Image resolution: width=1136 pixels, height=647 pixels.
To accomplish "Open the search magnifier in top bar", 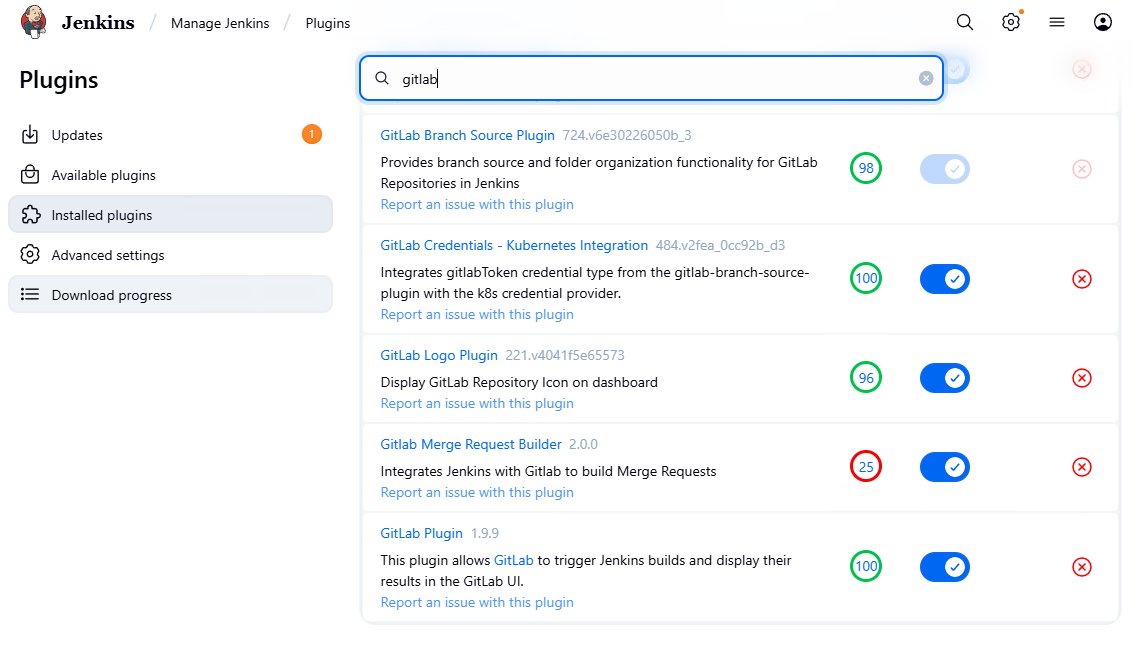I will click(x=964, y=22).
